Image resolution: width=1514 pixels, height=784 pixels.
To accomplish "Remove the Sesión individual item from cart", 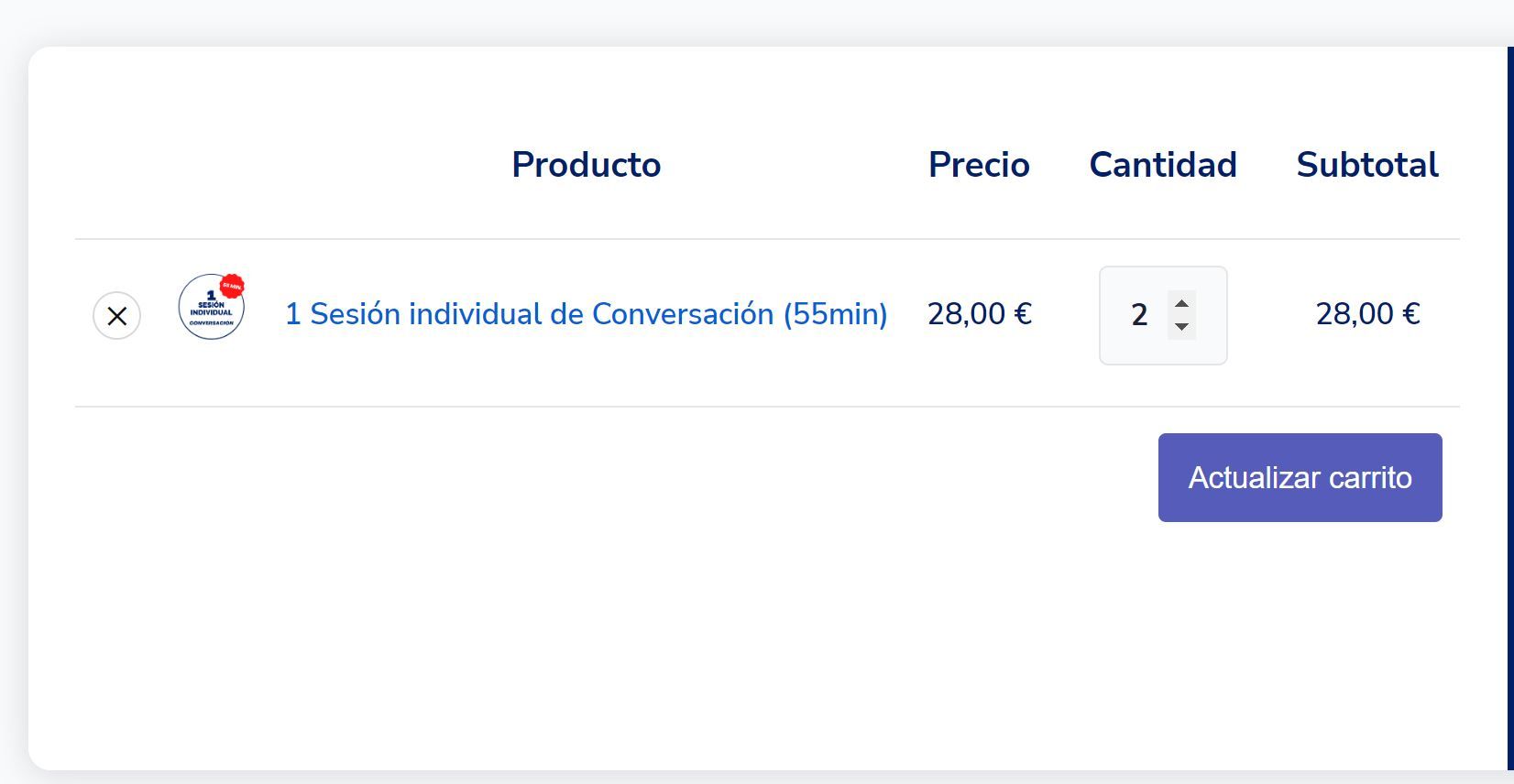I will (x=116, y=316).
